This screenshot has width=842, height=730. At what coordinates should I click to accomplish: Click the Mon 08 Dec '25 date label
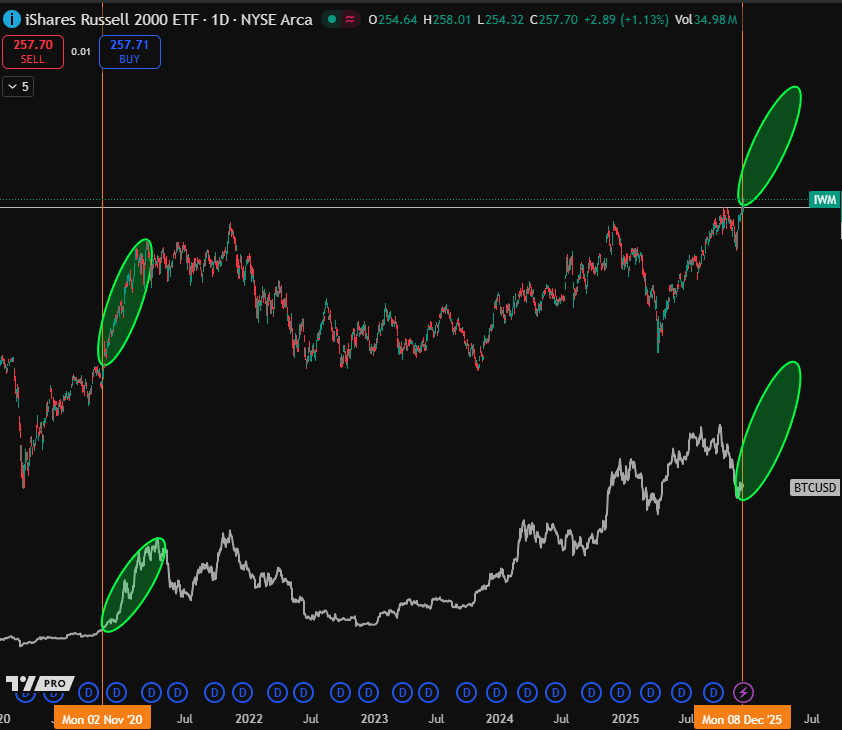coord(742,719)
